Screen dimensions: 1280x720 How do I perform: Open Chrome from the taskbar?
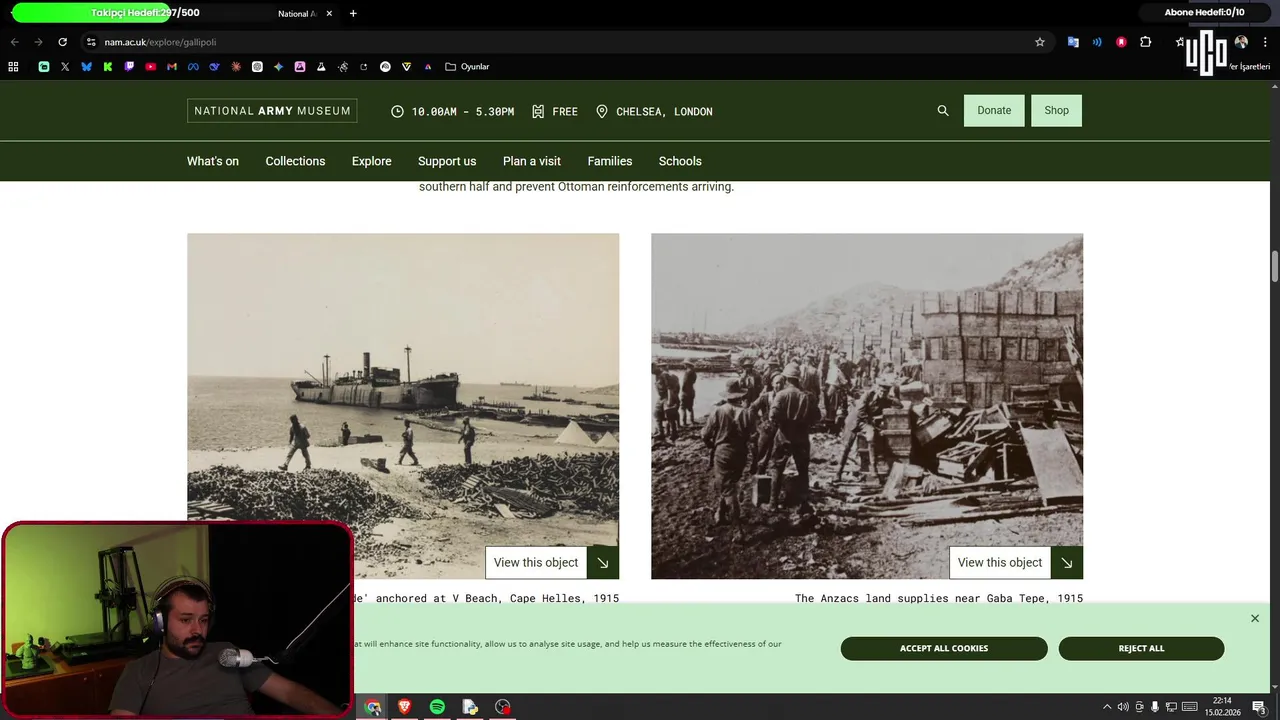(x=373, y=707)
